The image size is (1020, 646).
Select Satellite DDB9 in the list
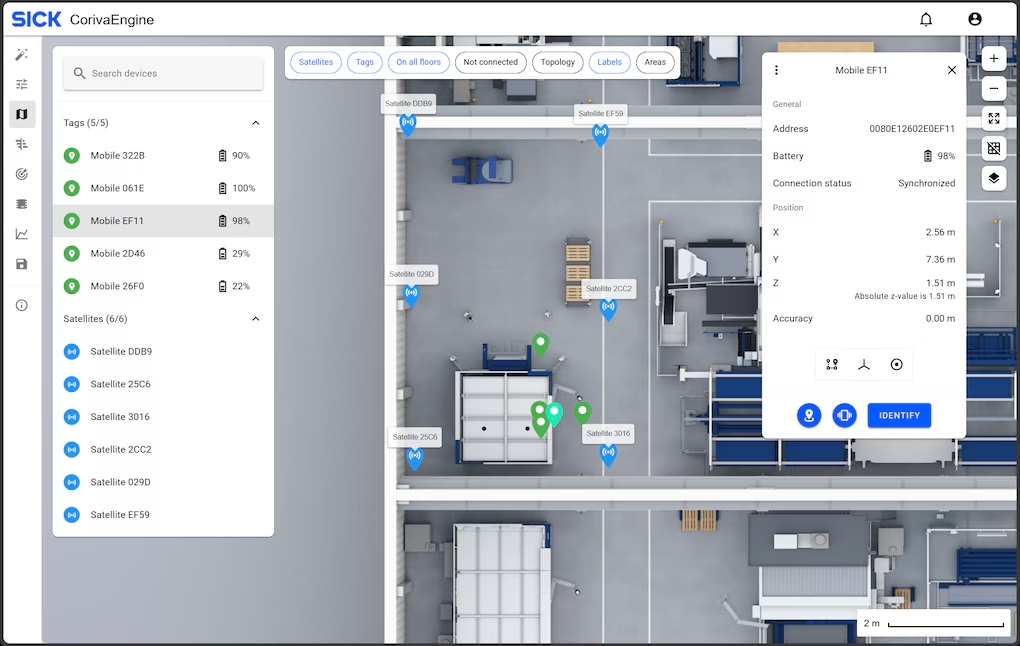pyautogui.click(x=163, y=351)
